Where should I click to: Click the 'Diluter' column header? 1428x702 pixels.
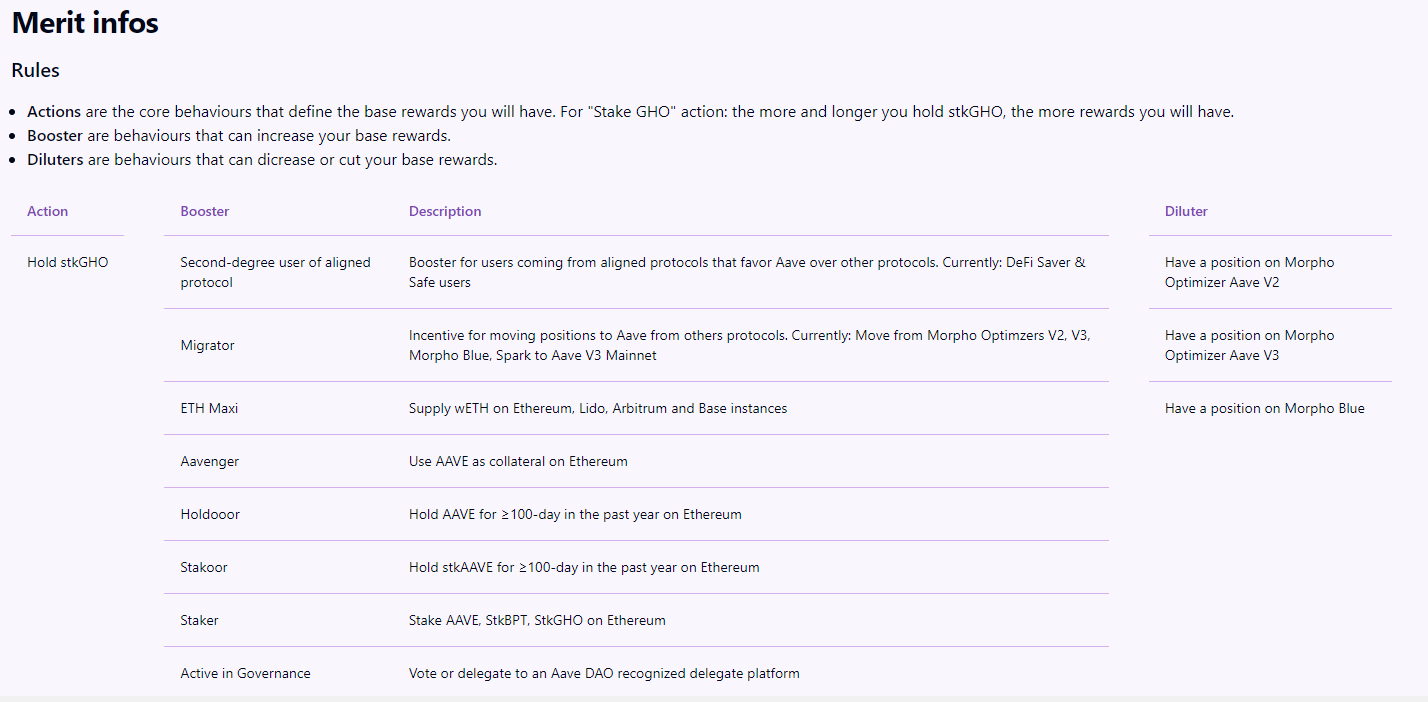(1186, 211)
